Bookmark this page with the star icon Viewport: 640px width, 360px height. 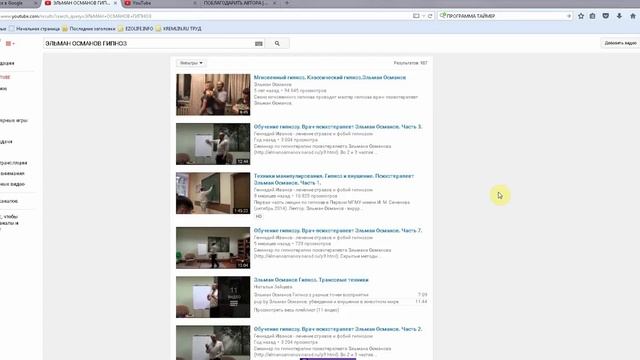[581, 16]
